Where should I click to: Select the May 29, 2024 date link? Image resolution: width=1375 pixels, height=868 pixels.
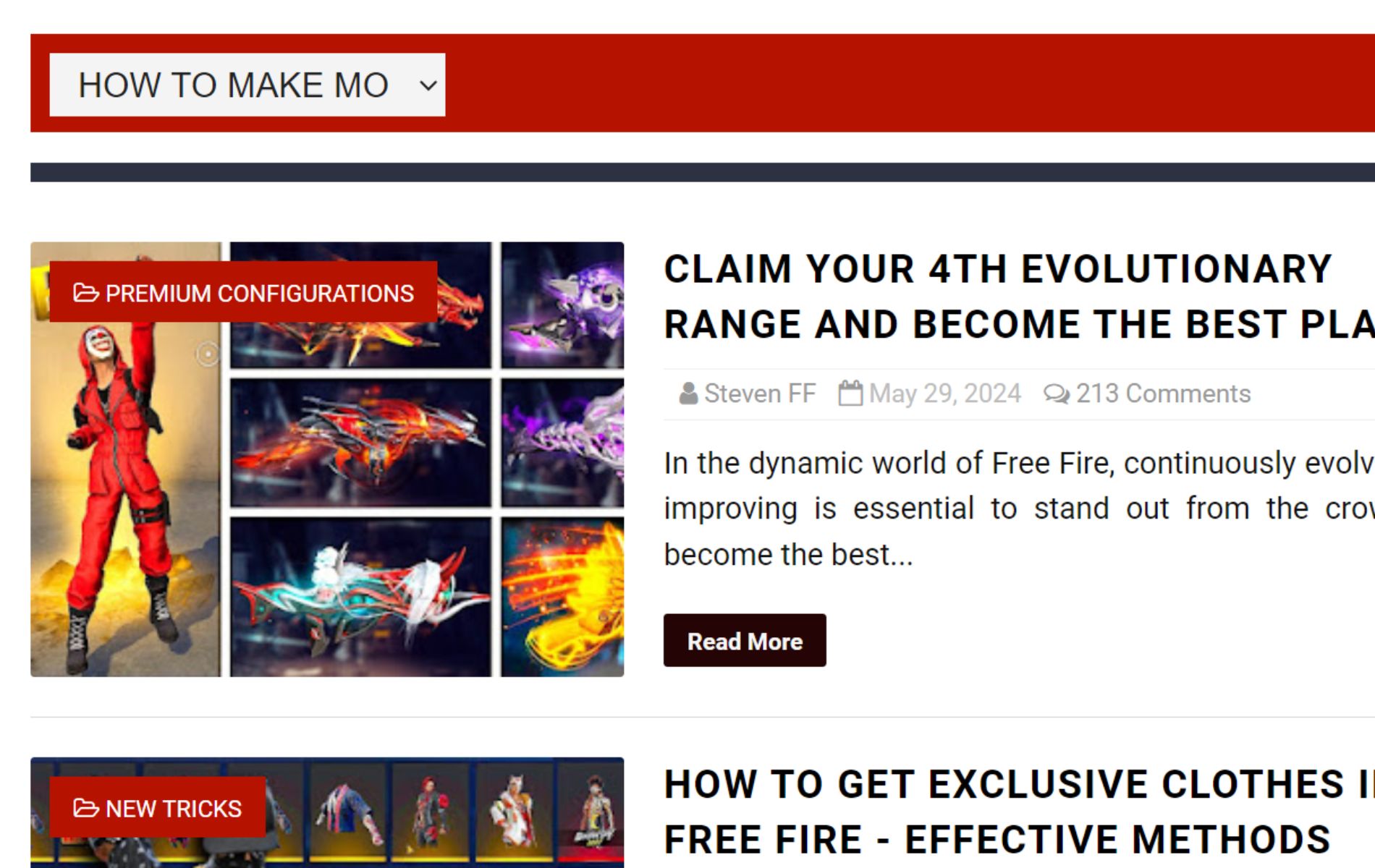point(944,393)
